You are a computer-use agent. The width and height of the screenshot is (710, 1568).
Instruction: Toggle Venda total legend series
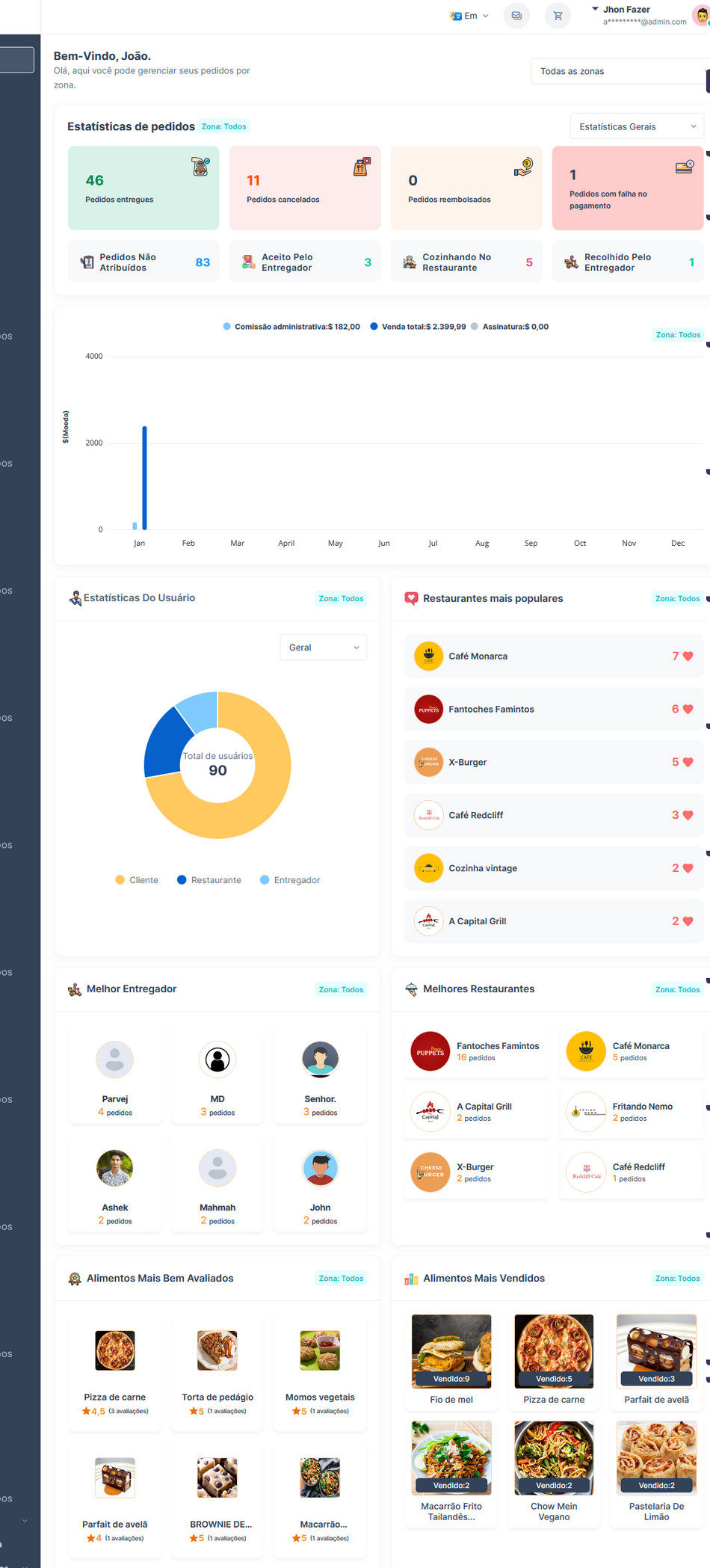click(x=419, y=327)
